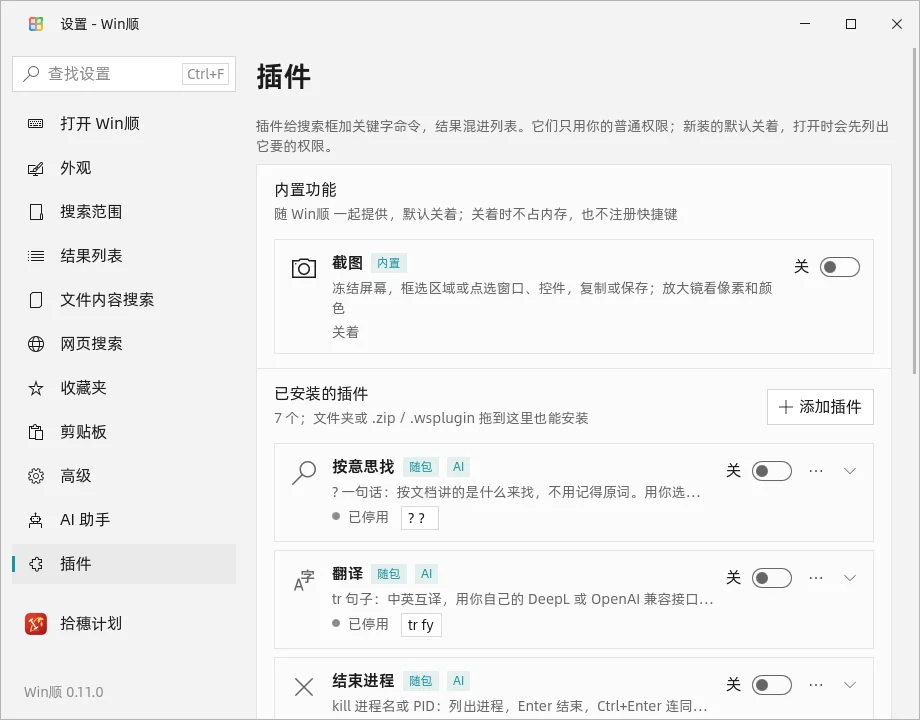The height and width of the screenshot is (720, 920).
Task: Open 文件内容搜索 settings
Action: pos(124,300)
